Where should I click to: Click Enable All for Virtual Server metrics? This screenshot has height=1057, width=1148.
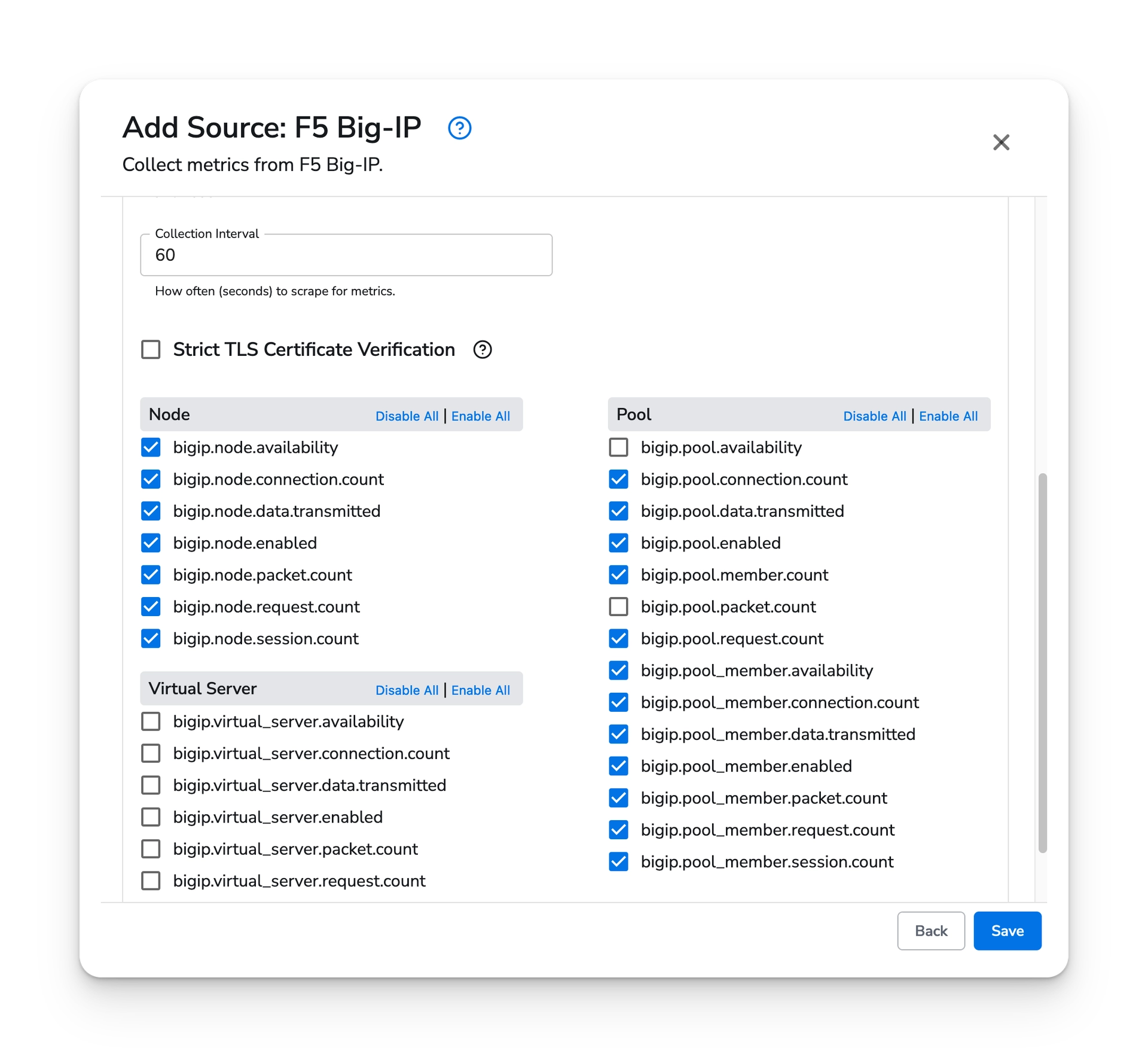pos(480,690)
